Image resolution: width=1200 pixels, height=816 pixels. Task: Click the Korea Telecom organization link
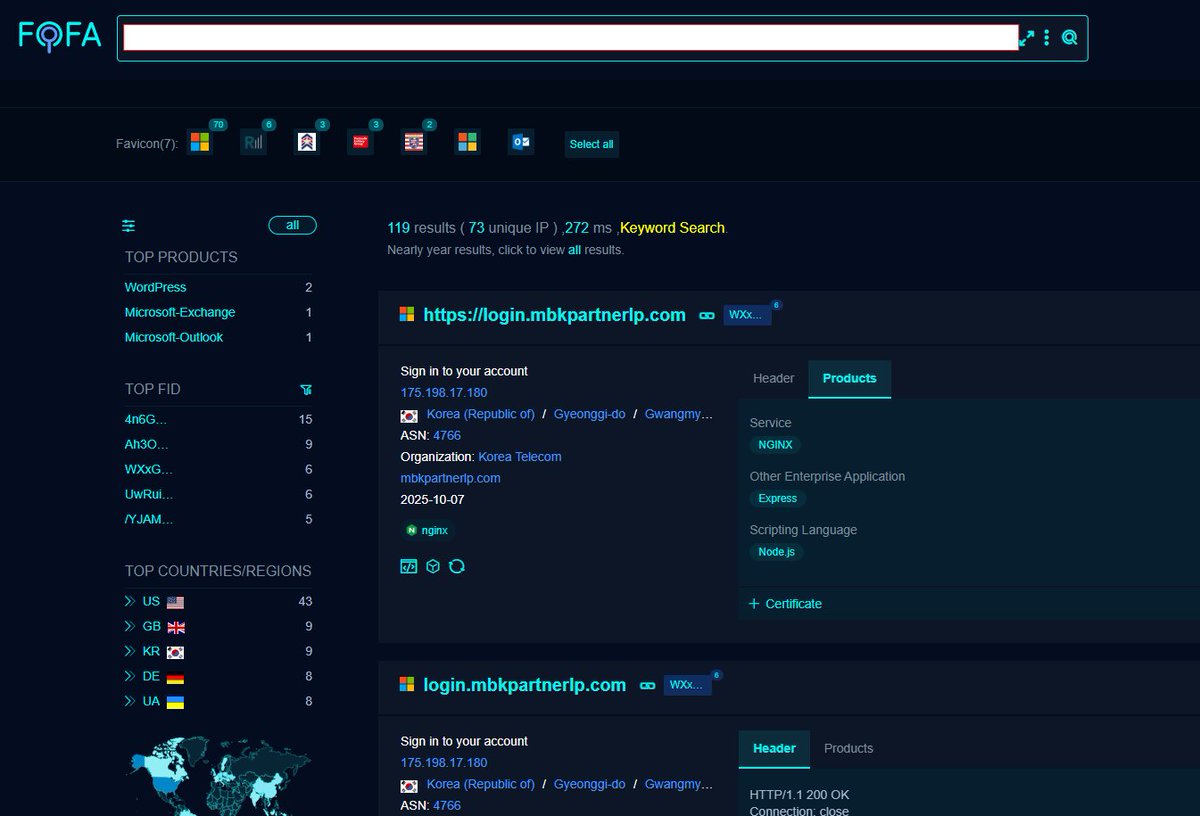[520, 456]
